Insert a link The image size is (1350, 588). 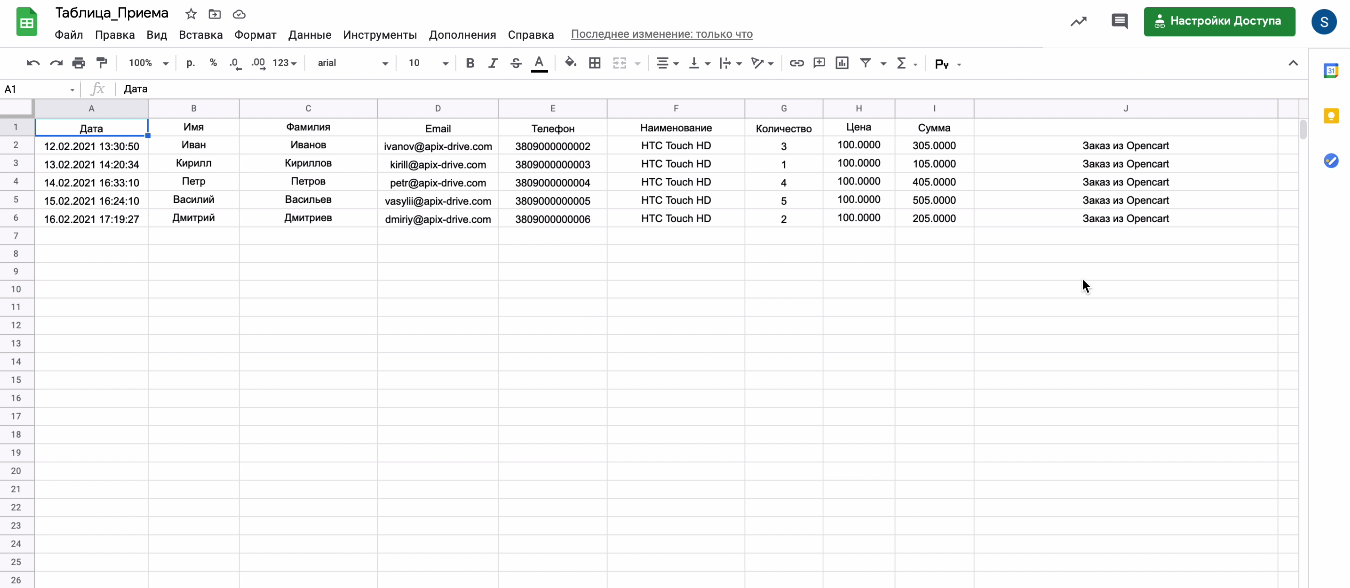[x=797, y=63]
